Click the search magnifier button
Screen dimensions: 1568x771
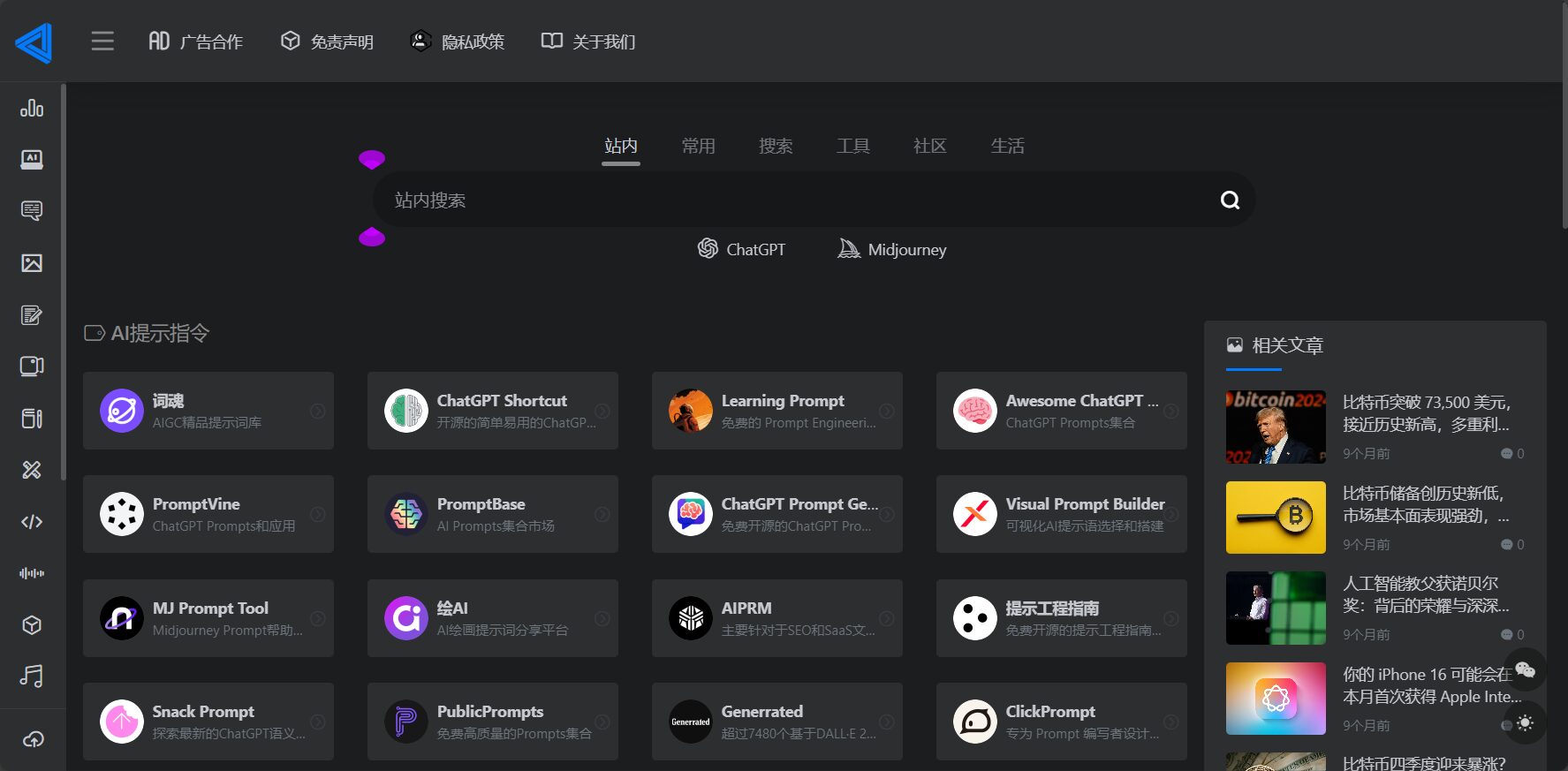point(1230,200)
